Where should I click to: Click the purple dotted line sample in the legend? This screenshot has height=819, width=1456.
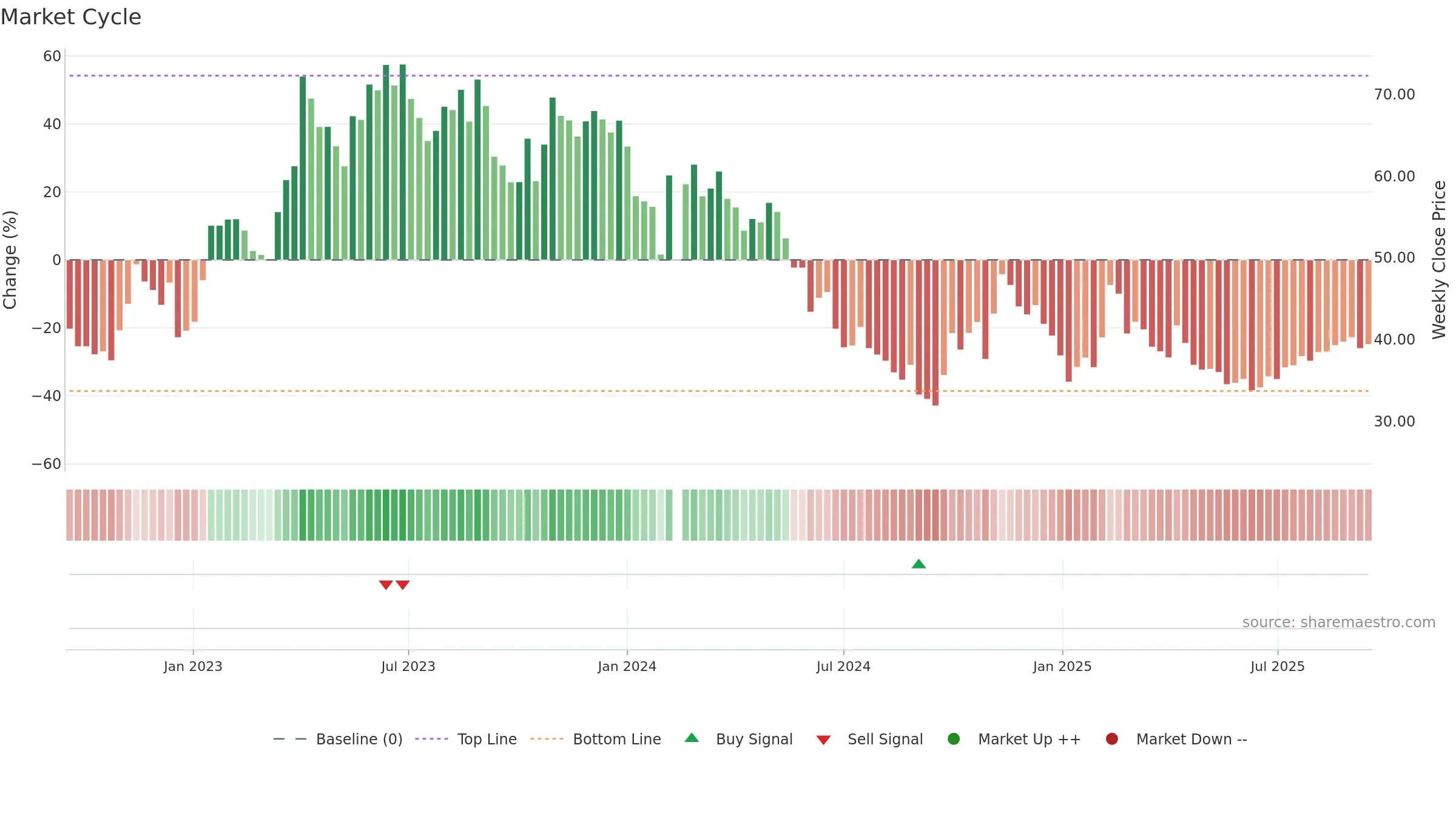pyautogui.click(x=432, y=739)
